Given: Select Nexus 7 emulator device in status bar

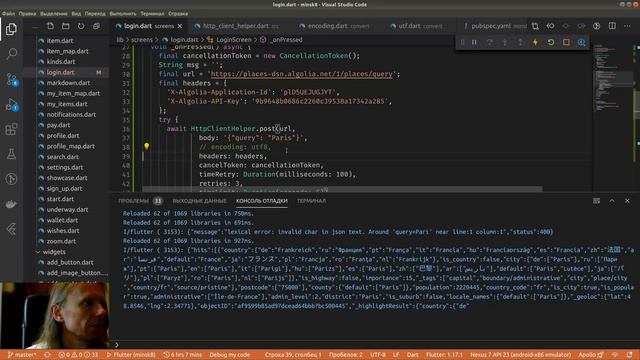Looking at the screenshot, I should (x=520, y=355).
